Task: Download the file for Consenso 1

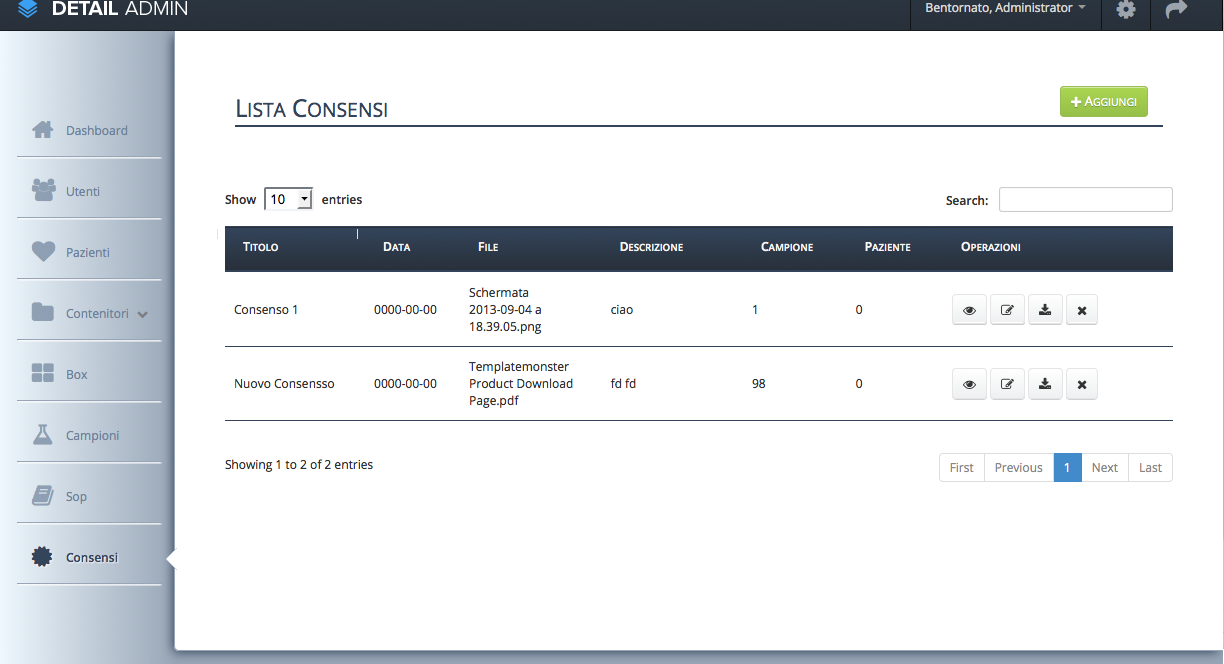Action: coord(1045,310)
